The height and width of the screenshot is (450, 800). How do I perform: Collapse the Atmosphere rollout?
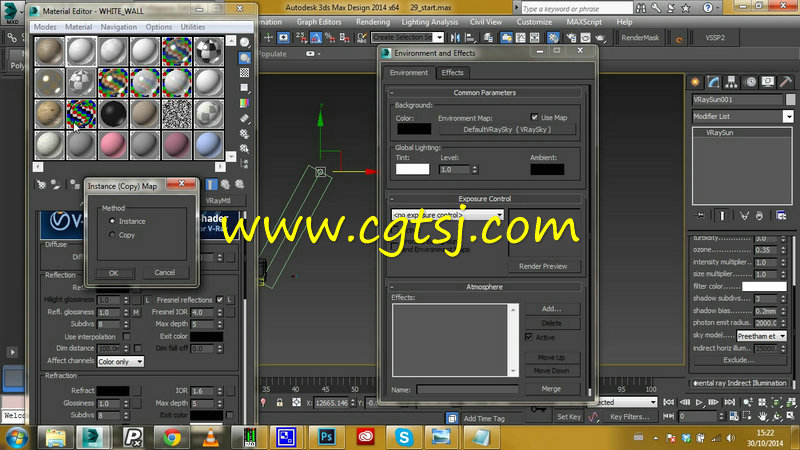(485, 287)
